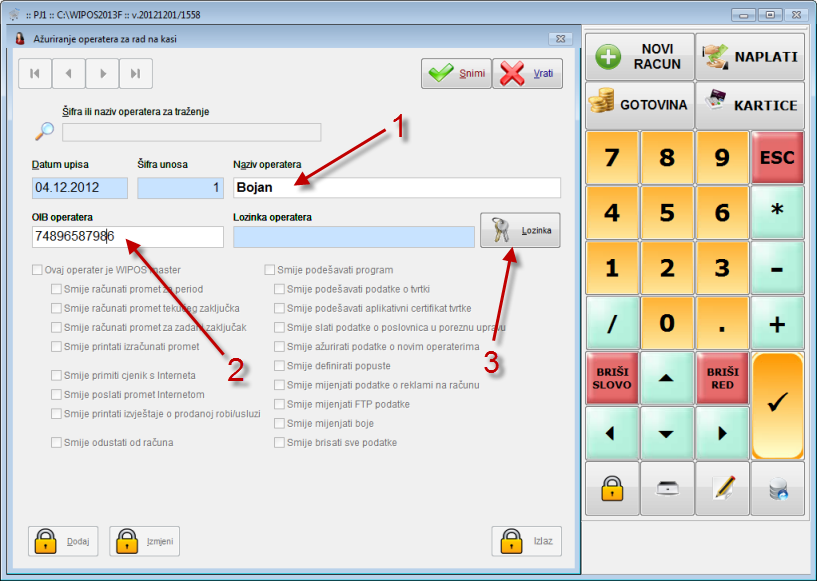
Task: Start a new receipt with NOVI RACUN
Action: point(639,56)
